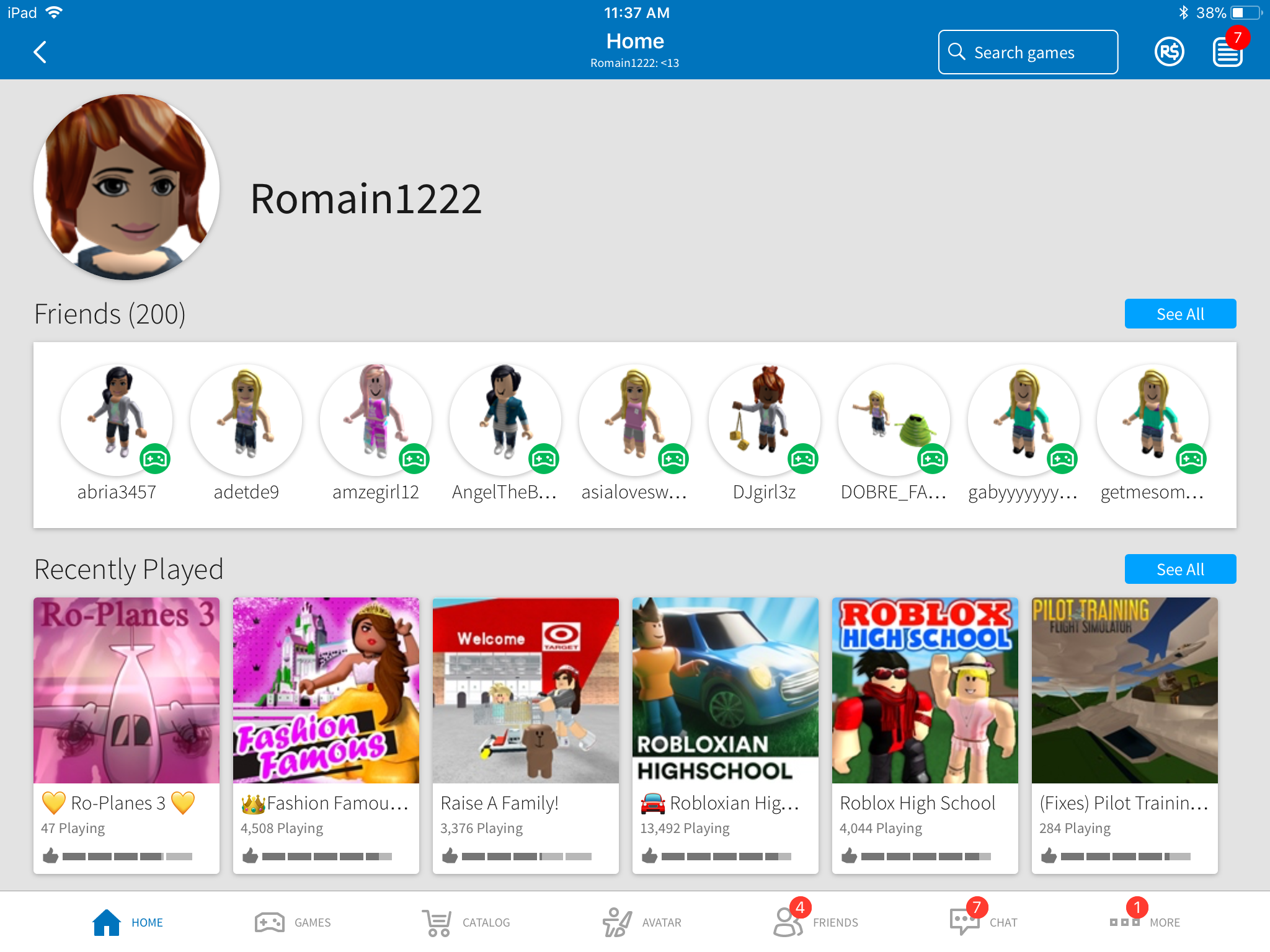Open the Ro-Planes 3 game thumbnail
This screenshot has height=952, width=1270.
tap(127, 690)
